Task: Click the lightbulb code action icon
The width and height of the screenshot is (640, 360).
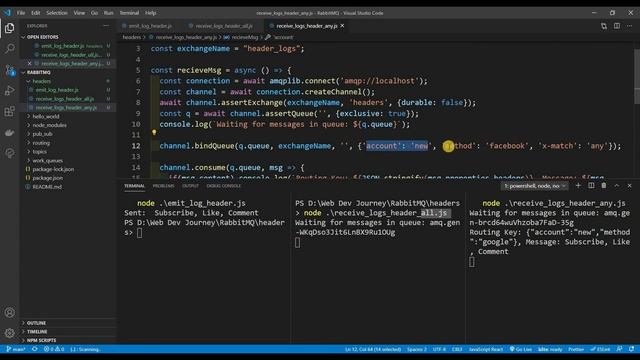Action: pyautogui.click(x=154, y=132)
